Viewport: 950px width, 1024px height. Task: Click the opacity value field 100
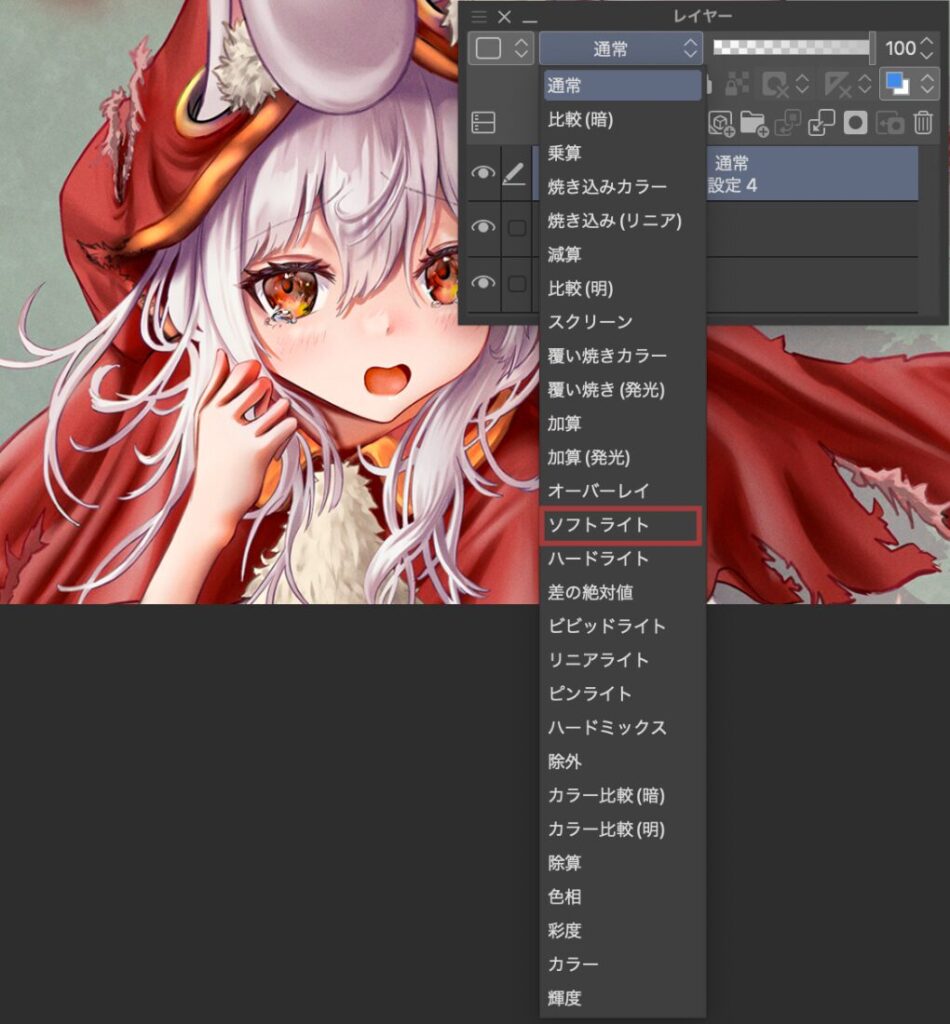pos(901,48)
